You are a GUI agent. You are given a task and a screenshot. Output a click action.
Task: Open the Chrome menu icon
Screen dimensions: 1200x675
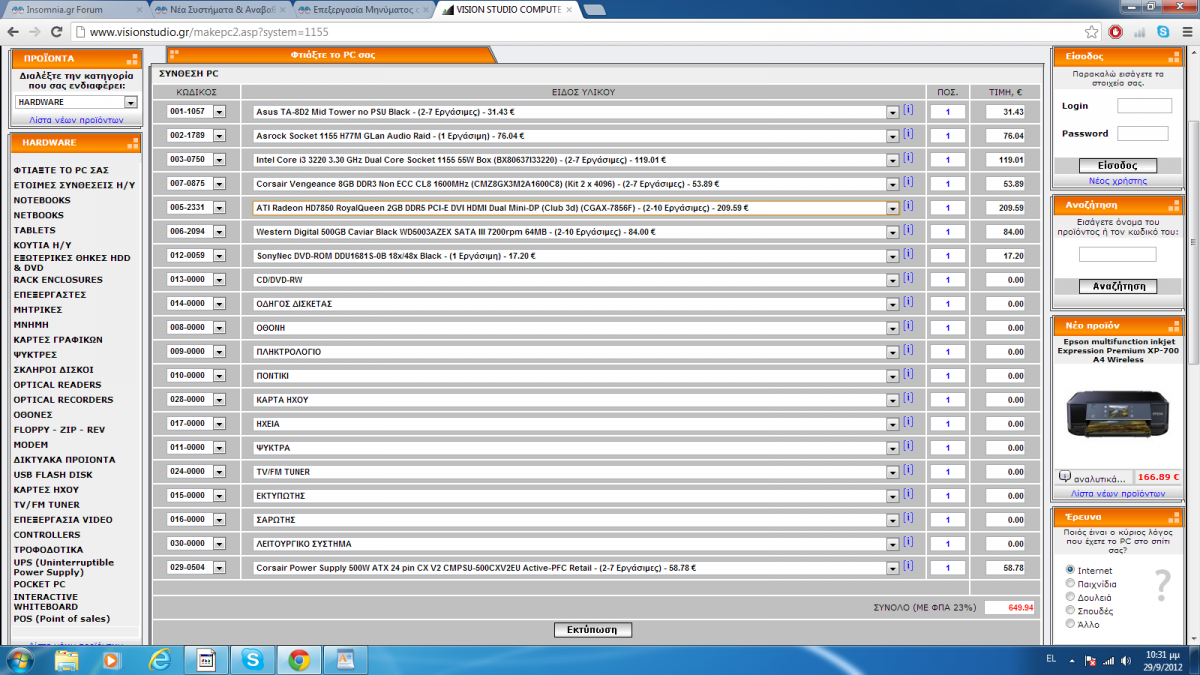tap(1186, 32)
